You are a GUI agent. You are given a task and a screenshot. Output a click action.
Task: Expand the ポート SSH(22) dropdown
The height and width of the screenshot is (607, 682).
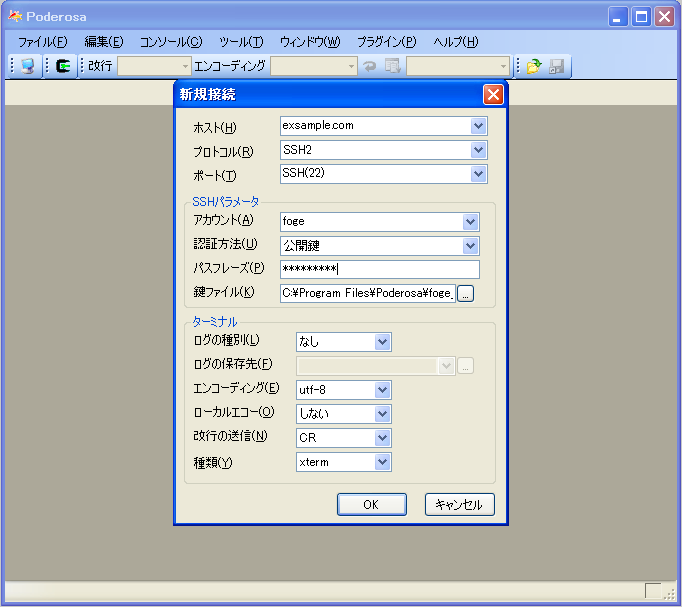(x=478, y=174)
